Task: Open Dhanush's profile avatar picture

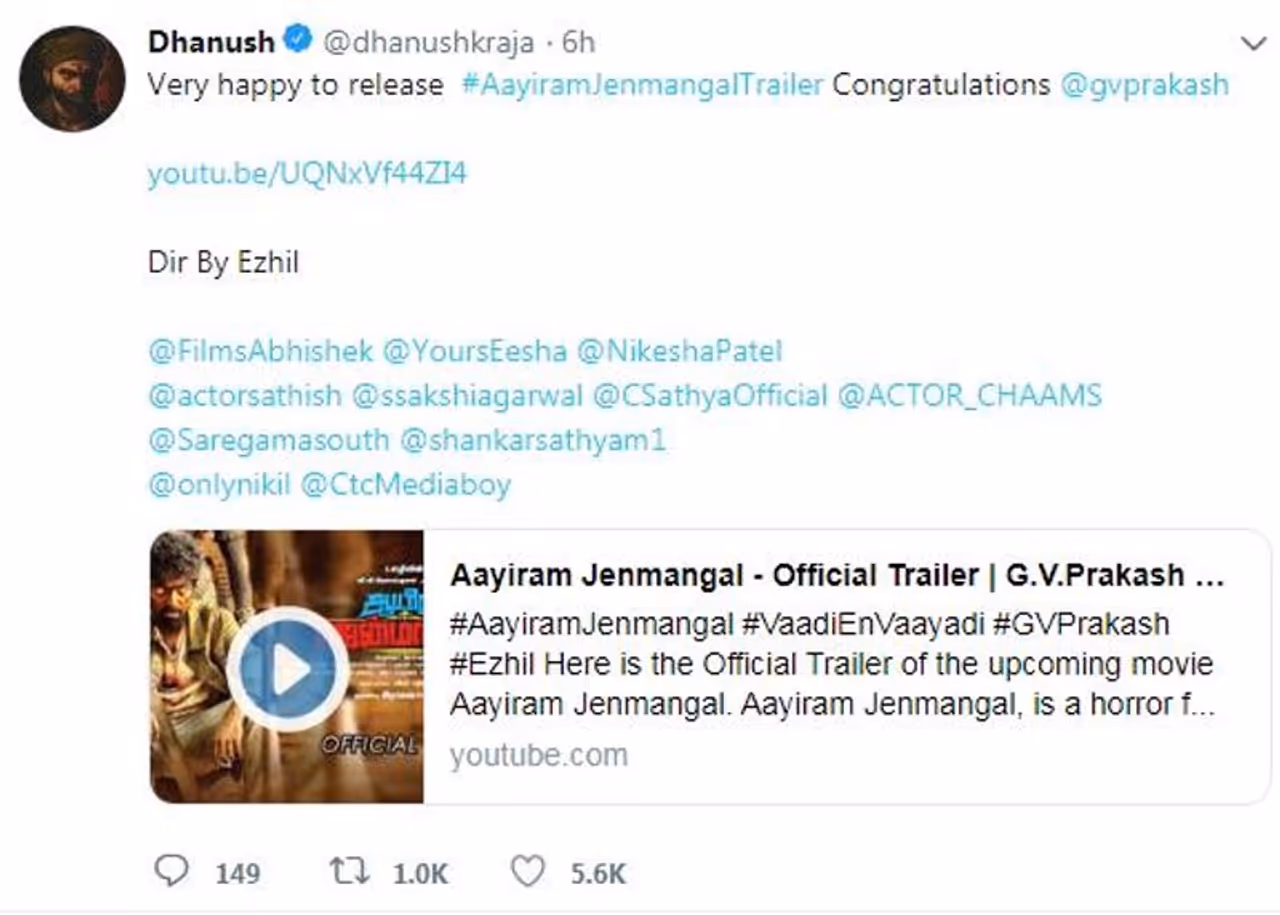Action: point(72,79)
